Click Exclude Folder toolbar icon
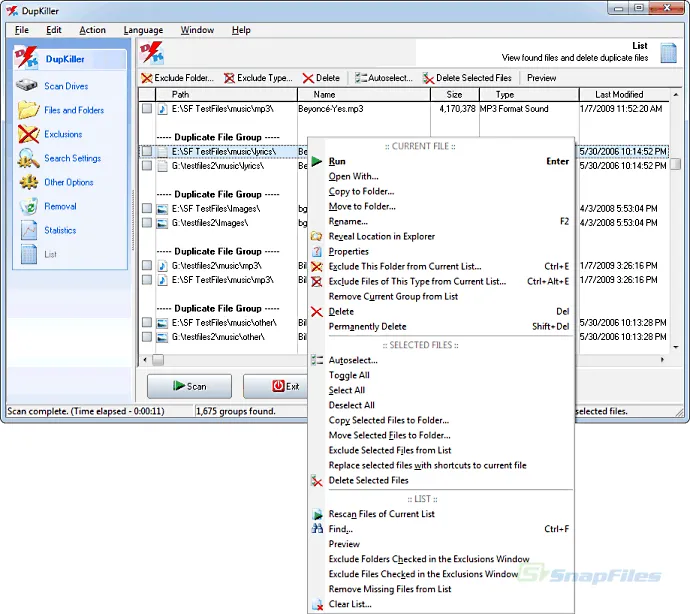Screen dimensions: 690x614 click(x=147, y=78)
